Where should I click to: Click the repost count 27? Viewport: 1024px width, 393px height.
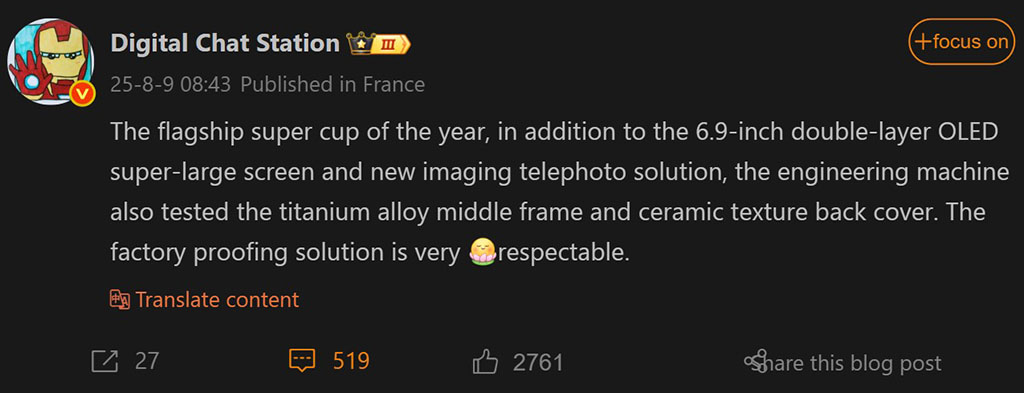(148, 362)
